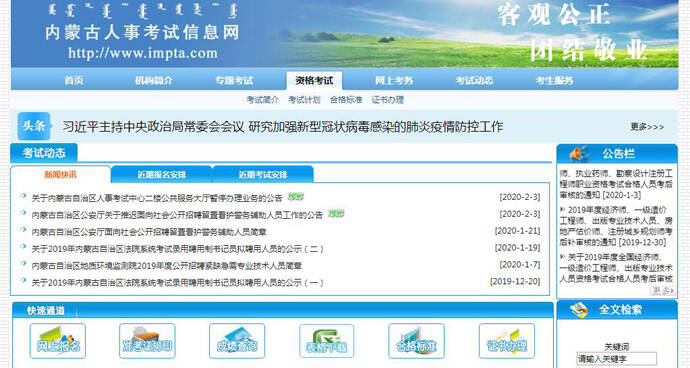The width and height of the screenshot is (690, 368).
Task: Go to 首页 in the navigation bar
Action: pyautogui.click(x=73, y=81)
